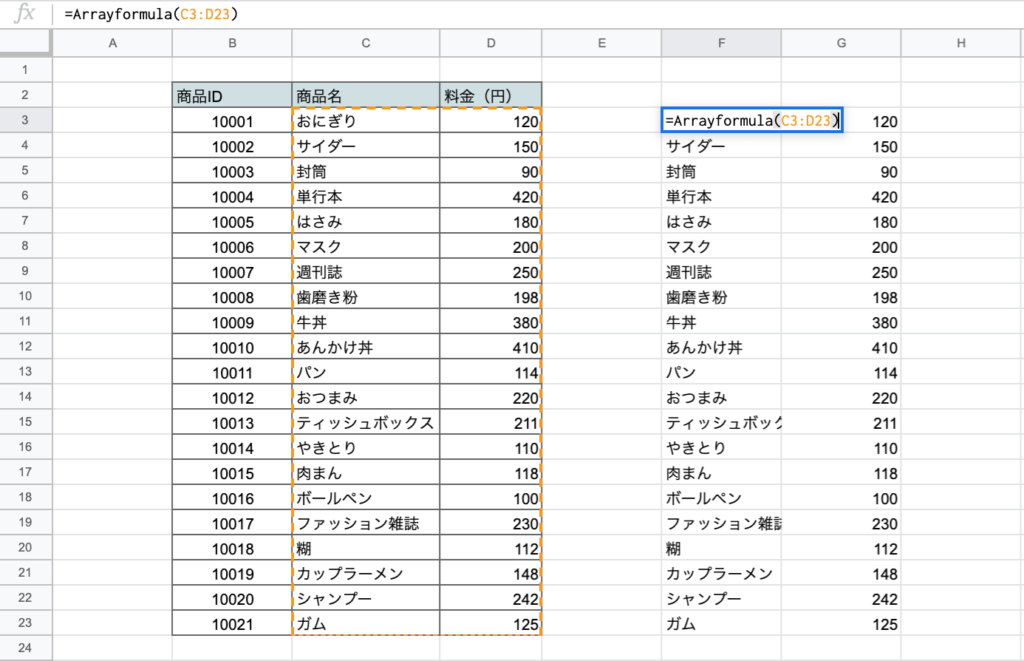Select row 12 header
1024x661 pixels.
(x=25, y=347)
